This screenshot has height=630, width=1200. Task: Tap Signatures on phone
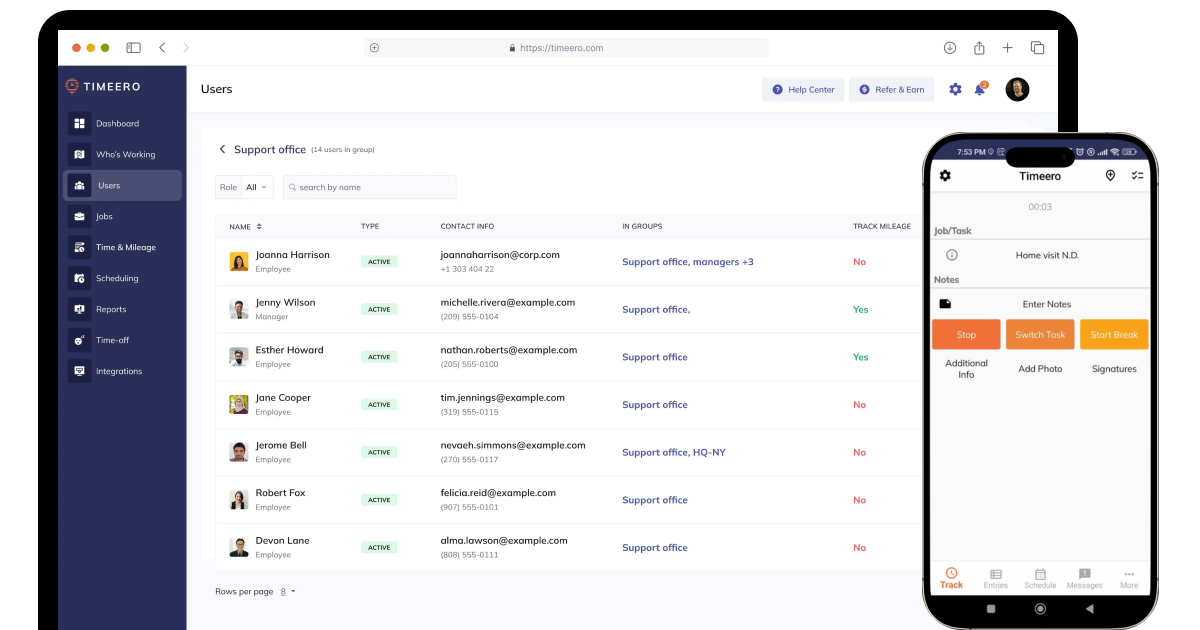(x=1114, y=369)
